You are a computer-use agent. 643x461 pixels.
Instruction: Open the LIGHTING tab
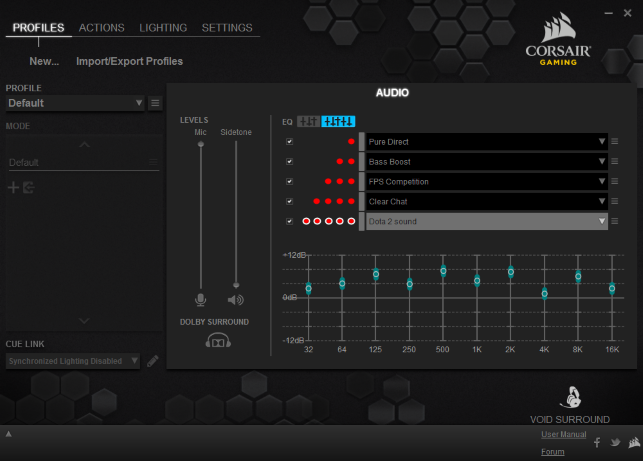pos(163,27)
